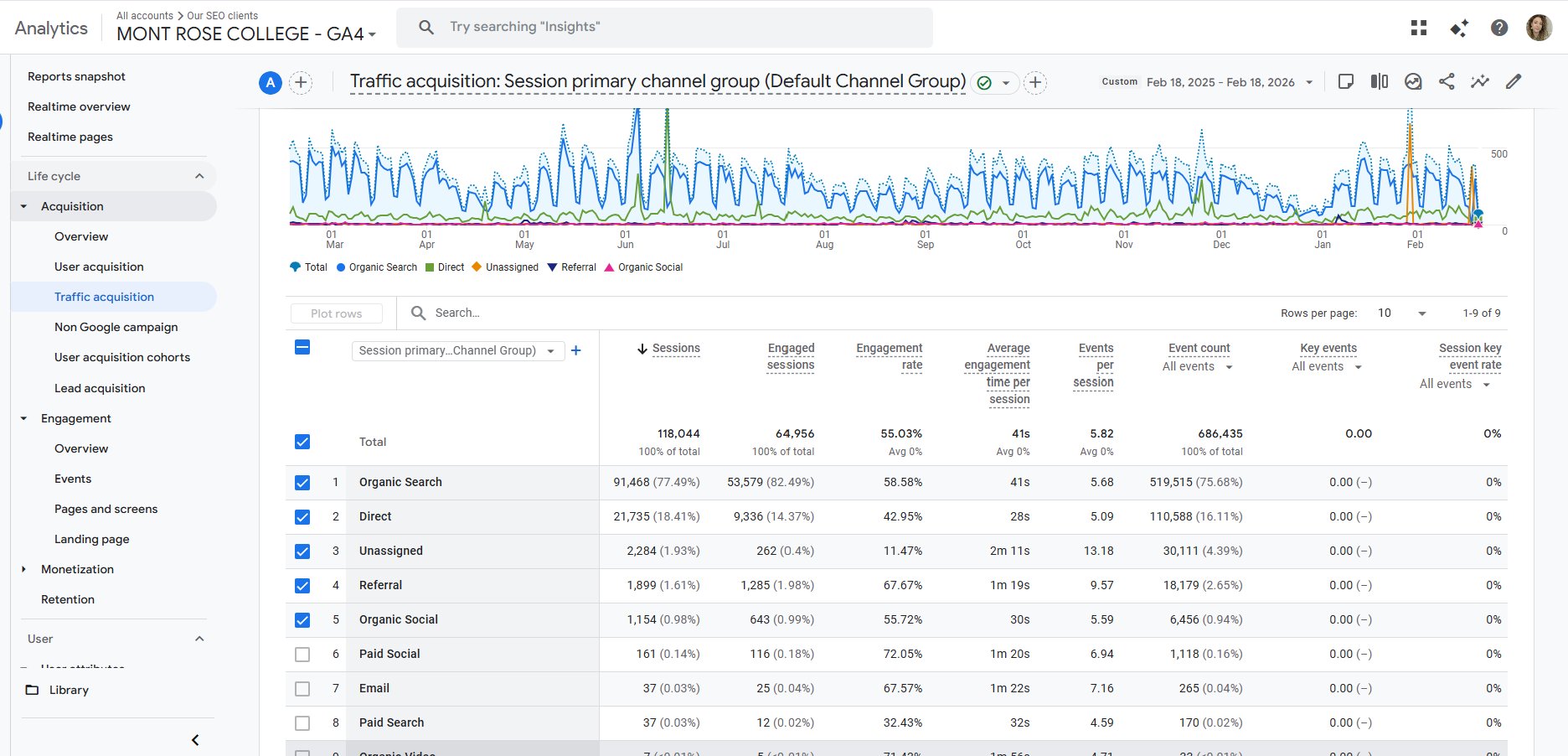Collapse the sidebar with chevron arrow
The height and width of the screenshot is (756, 1568).
[x=195, y=740]
